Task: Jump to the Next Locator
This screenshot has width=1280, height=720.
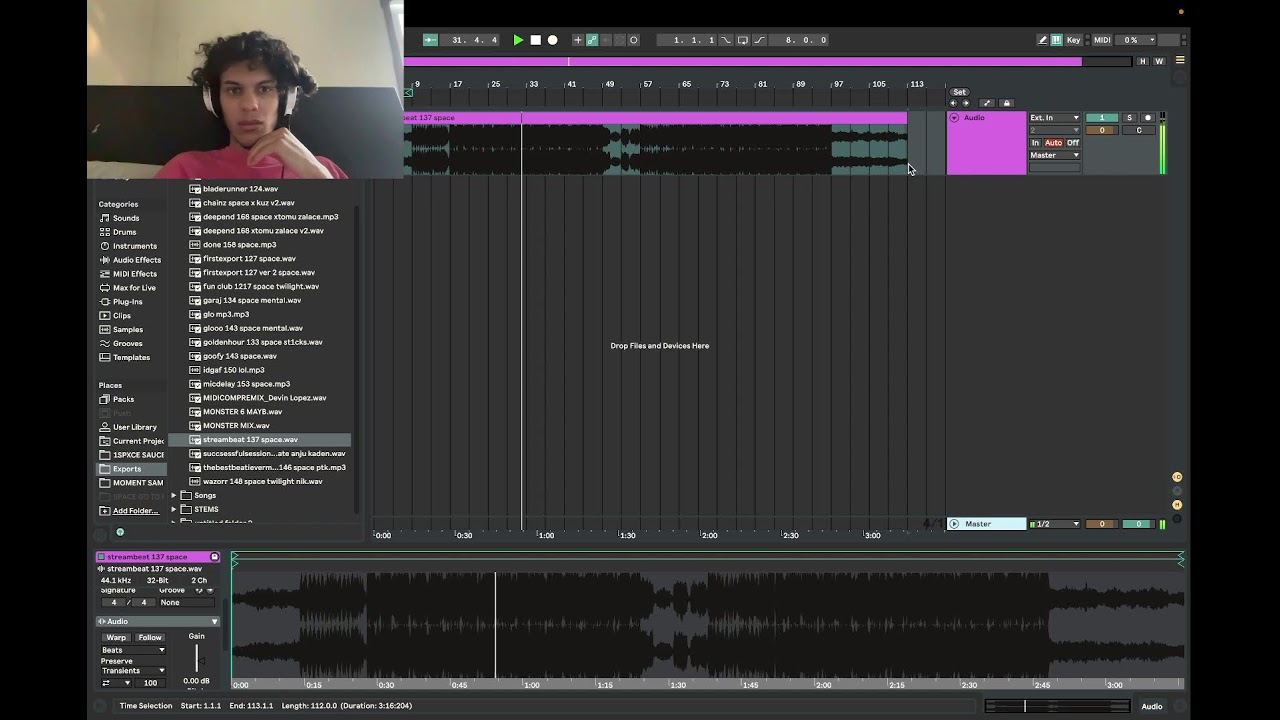Action: pos(965,103)
